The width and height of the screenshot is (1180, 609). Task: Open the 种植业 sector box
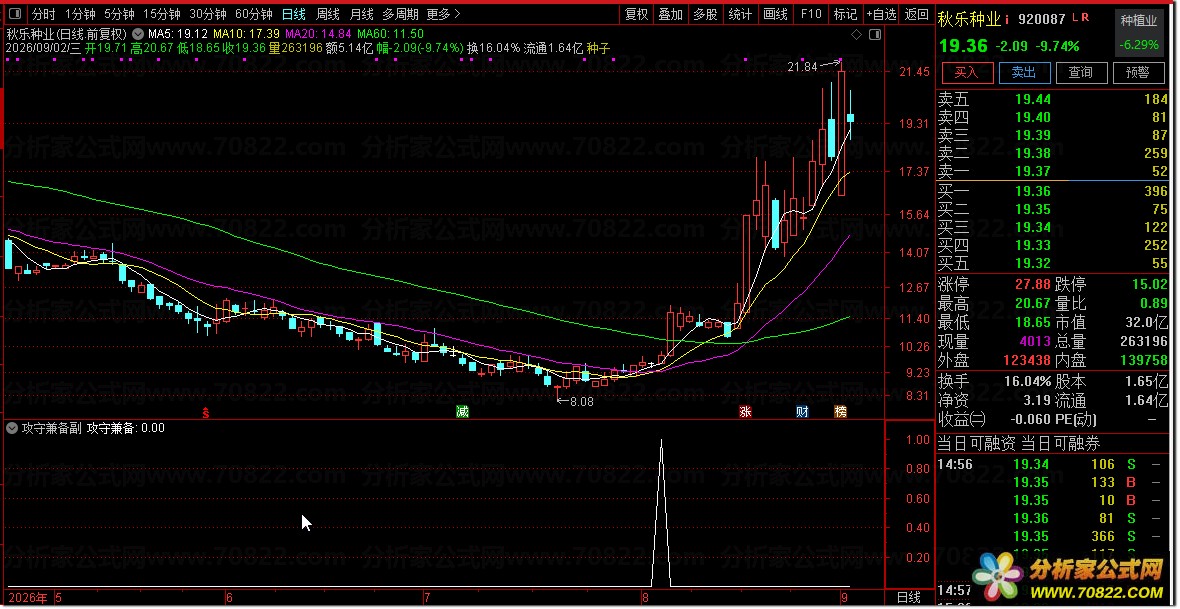1139,32
